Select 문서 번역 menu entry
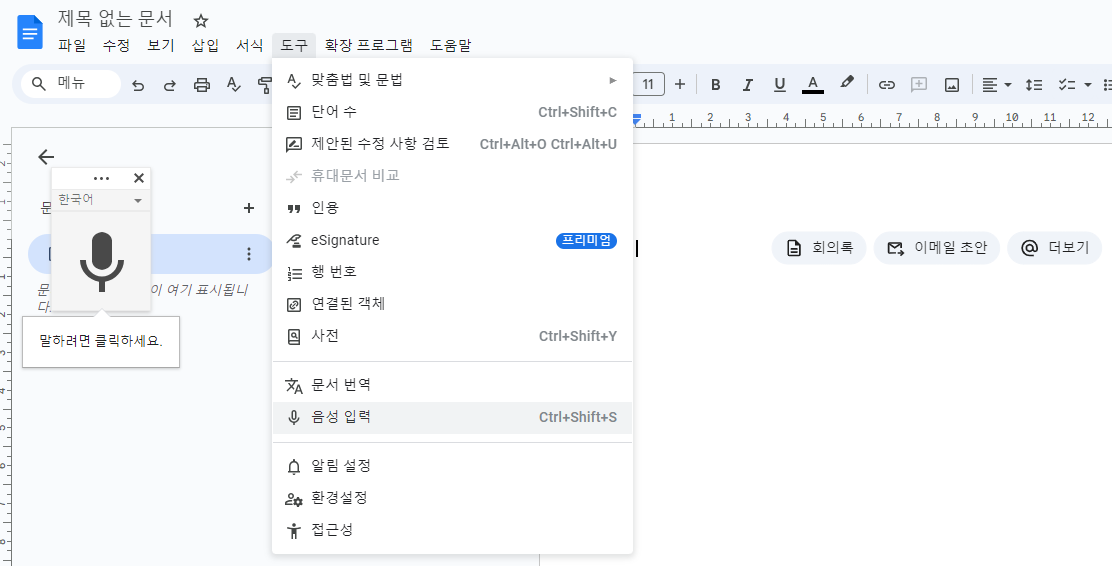 tap(452, 385)
